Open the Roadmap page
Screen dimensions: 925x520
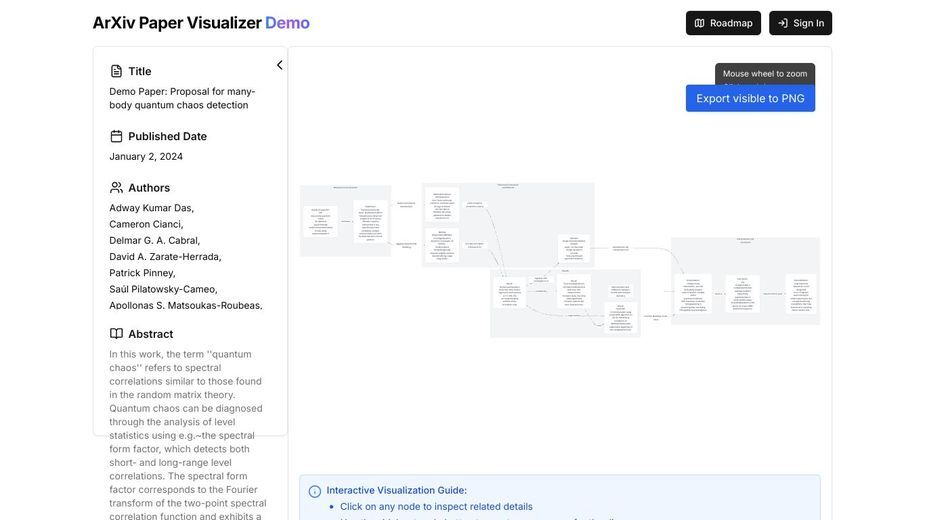point(723,23)
